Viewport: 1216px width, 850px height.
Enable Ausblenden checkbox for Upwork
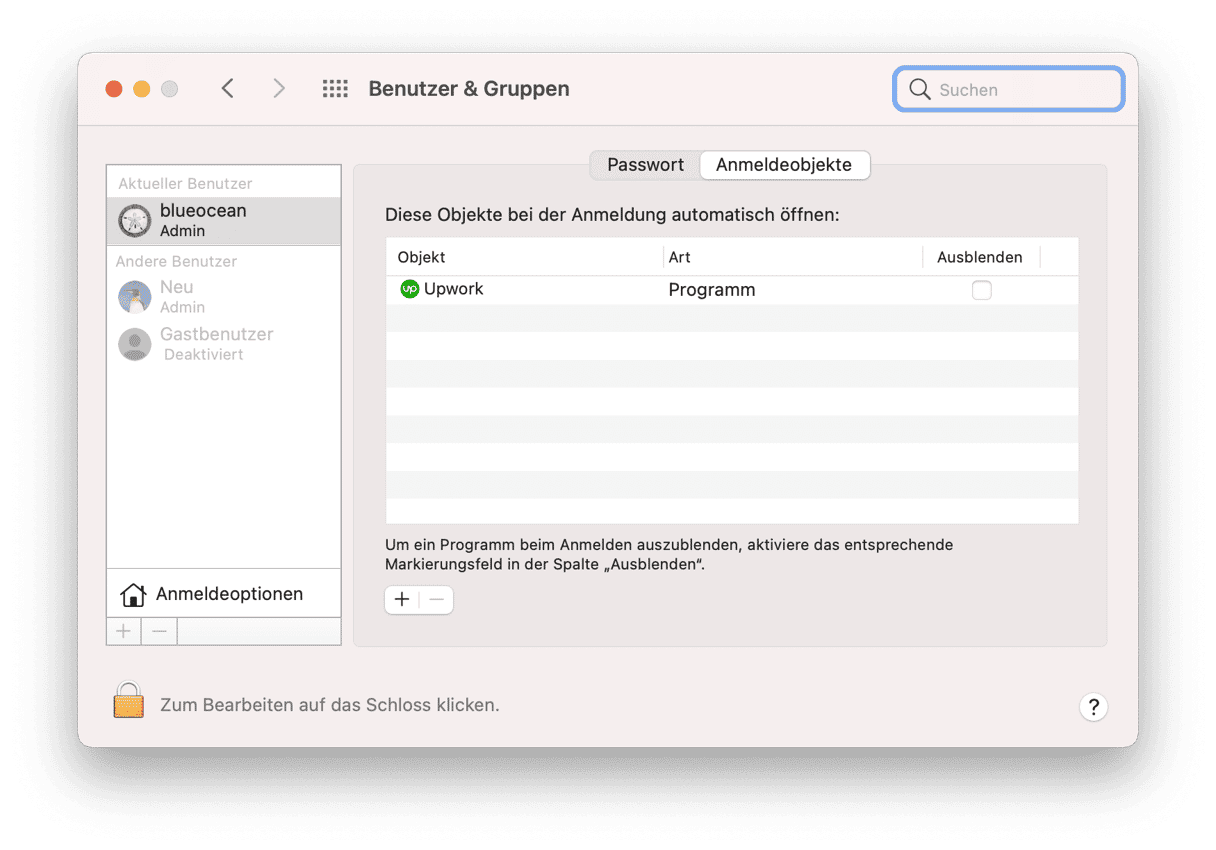tap(981, 290)
